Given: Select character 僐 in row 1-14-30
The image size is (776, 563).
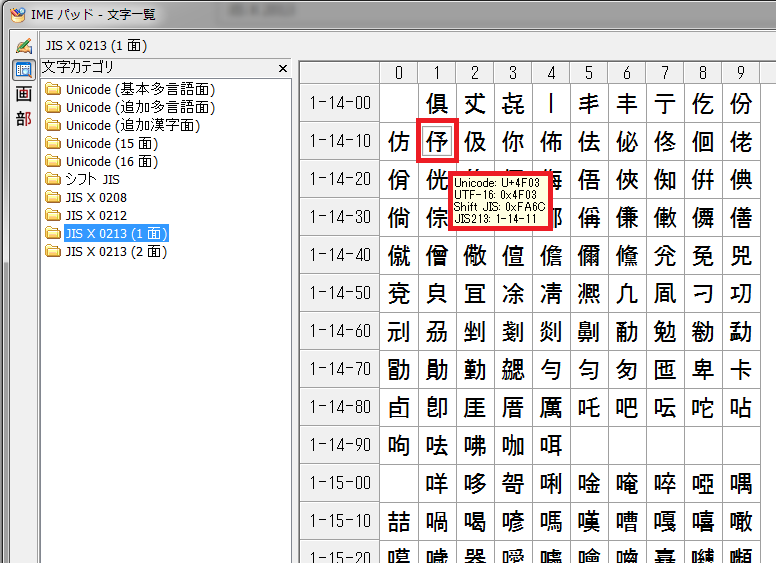Looking at the screenshot, I should tap(741, 217).
